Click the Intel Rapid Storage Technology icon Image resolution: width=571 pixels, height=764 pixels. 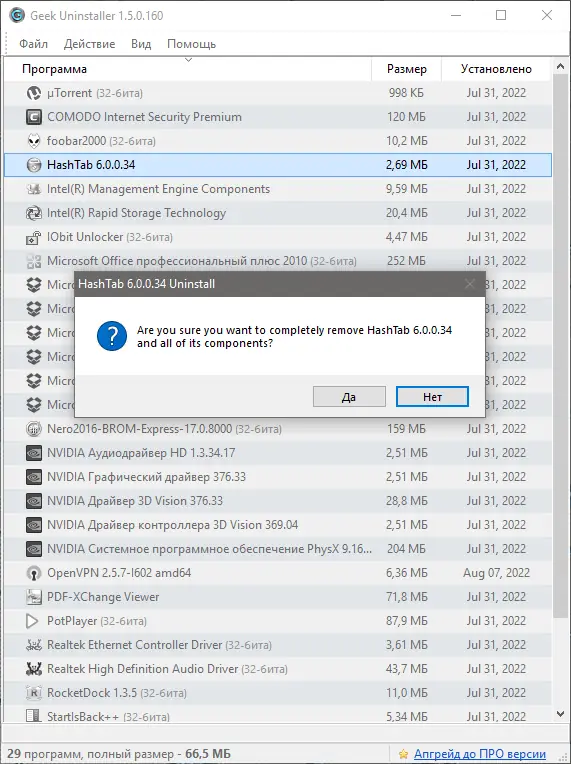(x=34, y=213)
